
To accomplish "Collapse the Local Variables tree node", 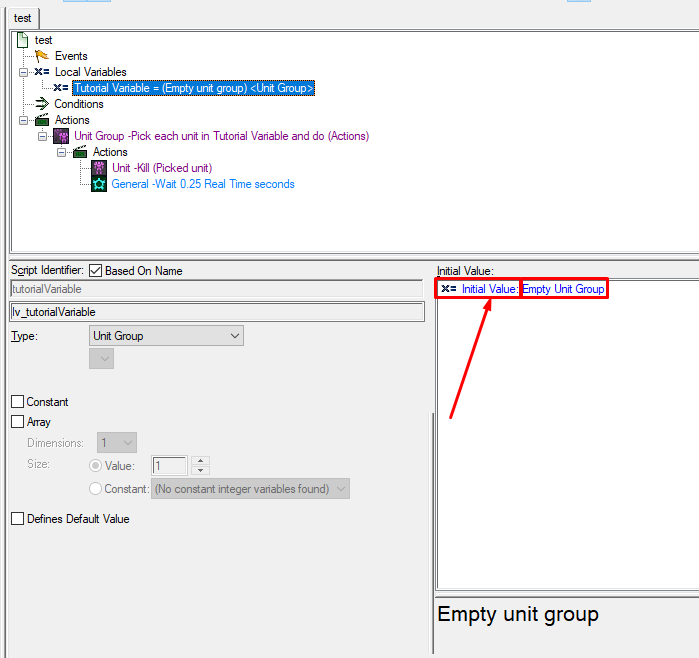I will pyautogui.click(x=23, y=72).
